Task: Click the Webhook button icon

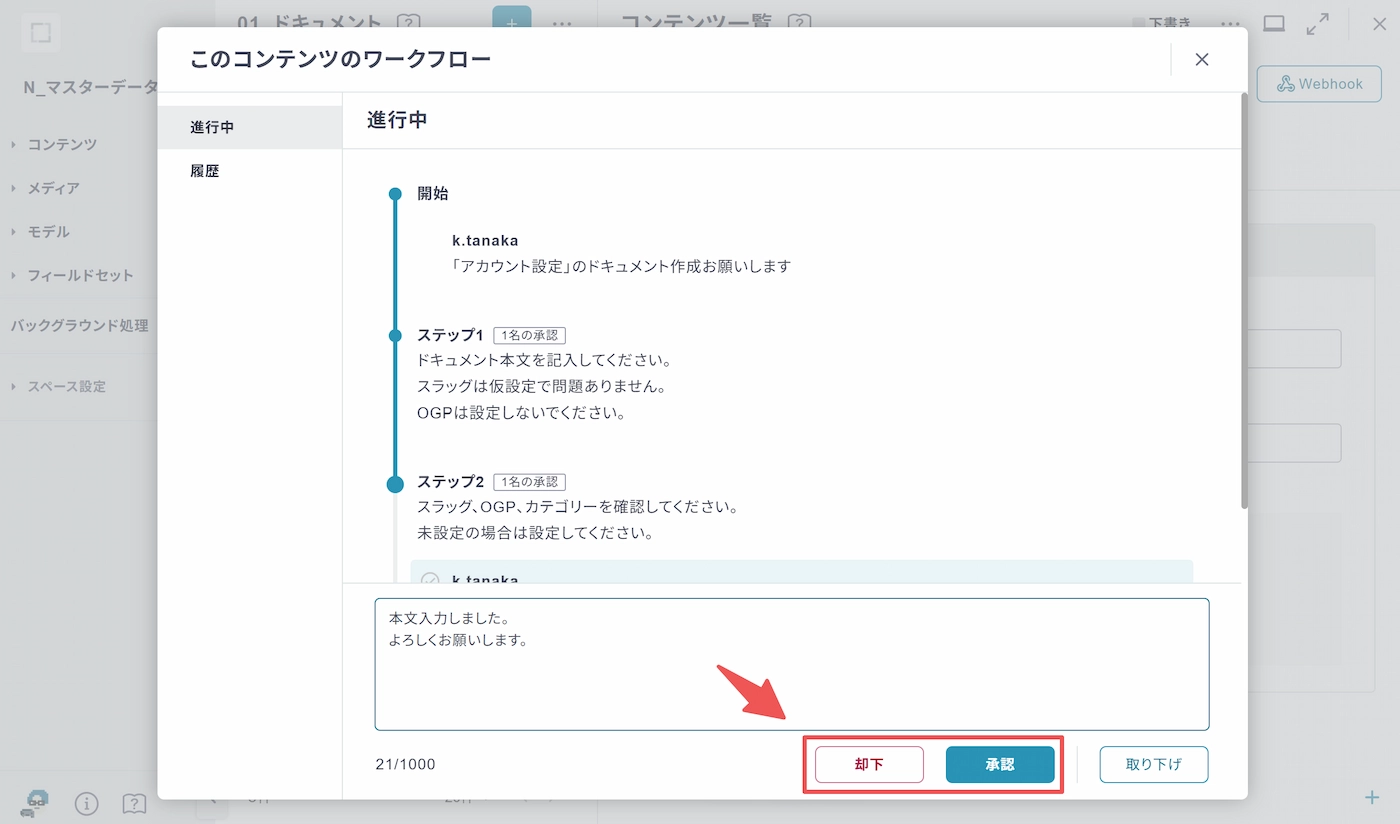Action: pyautogui.click(x=1286, y=84)
